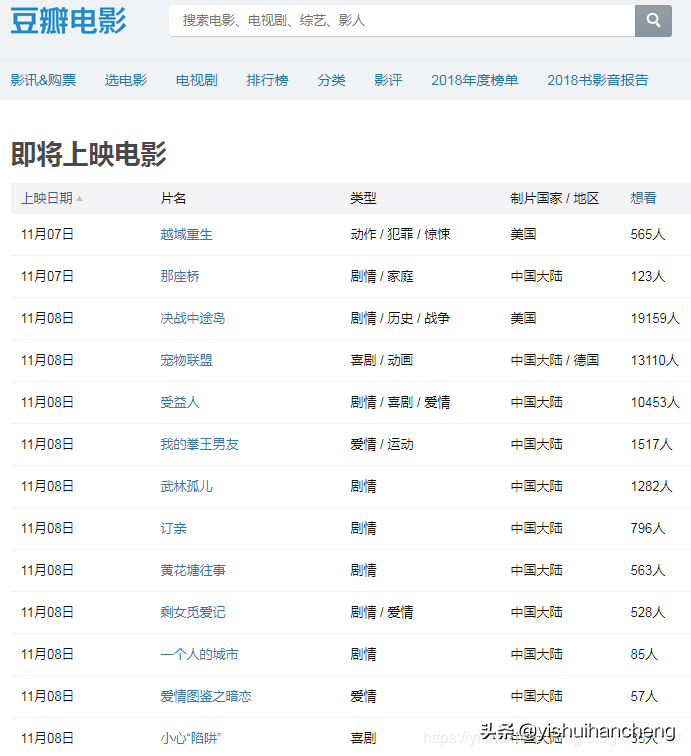
Task: Click 美国 in 决战中途岛 row
Action: [523, 318]
